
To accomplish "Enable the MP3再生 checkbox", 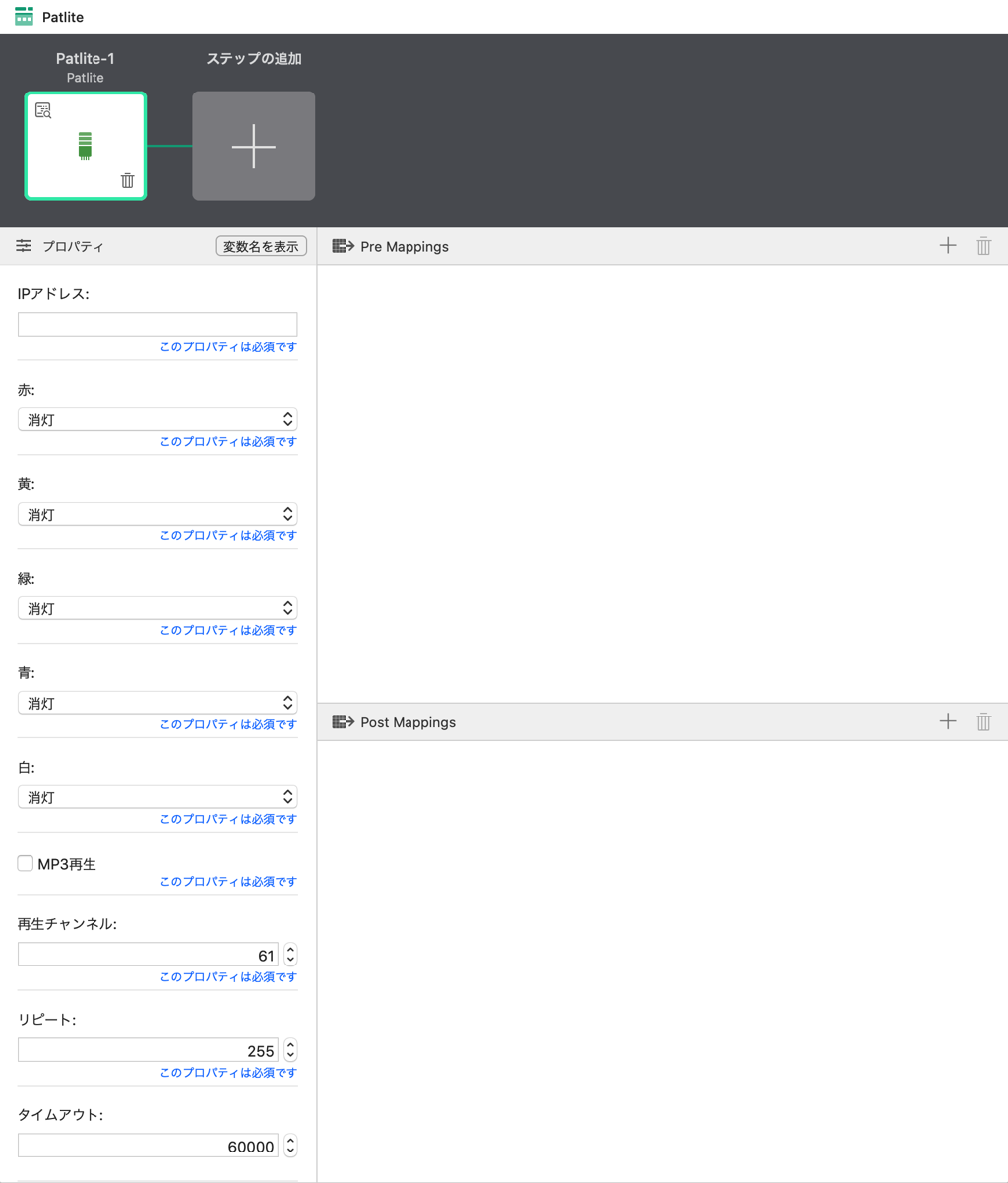I will pos(26,863).
